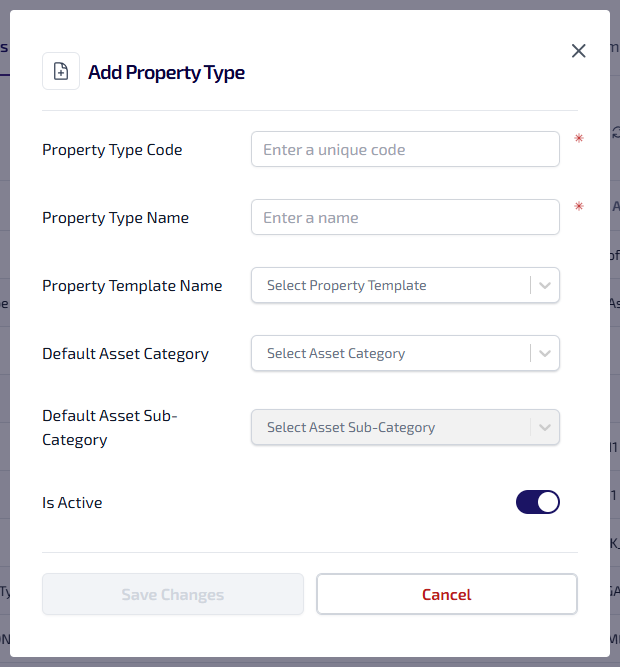Open the Select Asset Category dropdown field
The image size is (620, 667).
click(390, 353)
